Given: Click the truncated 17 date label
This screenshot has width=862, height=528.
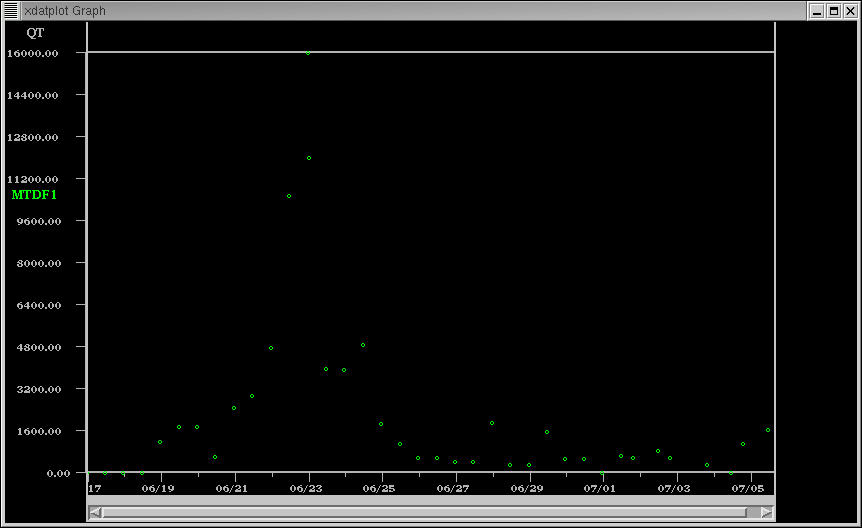Looking at the screenshot, I should pyautogui.click(x=95, y=488).
